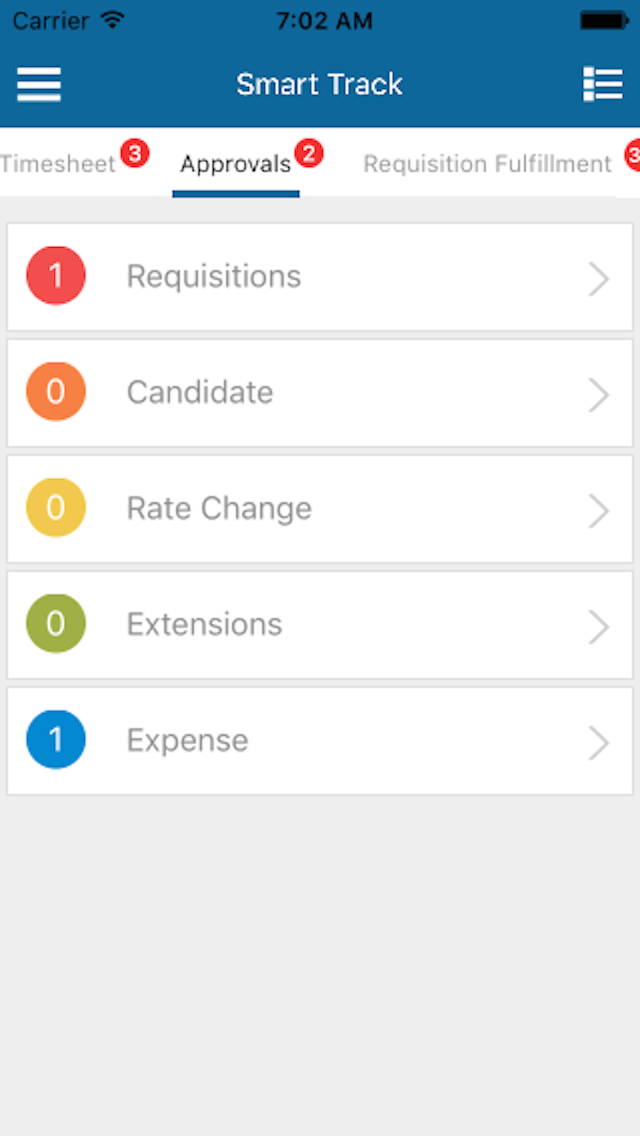Screen dimensions: 640x1136
Task: Open Expense via right chevron
Action: (599, 743)
